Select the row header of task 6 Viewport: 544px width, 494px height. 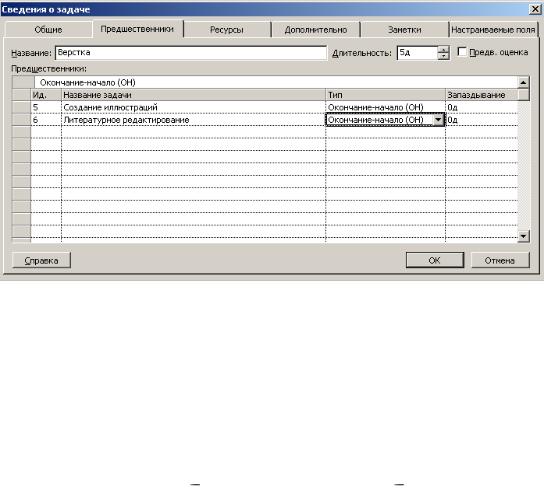pos(22,120)
